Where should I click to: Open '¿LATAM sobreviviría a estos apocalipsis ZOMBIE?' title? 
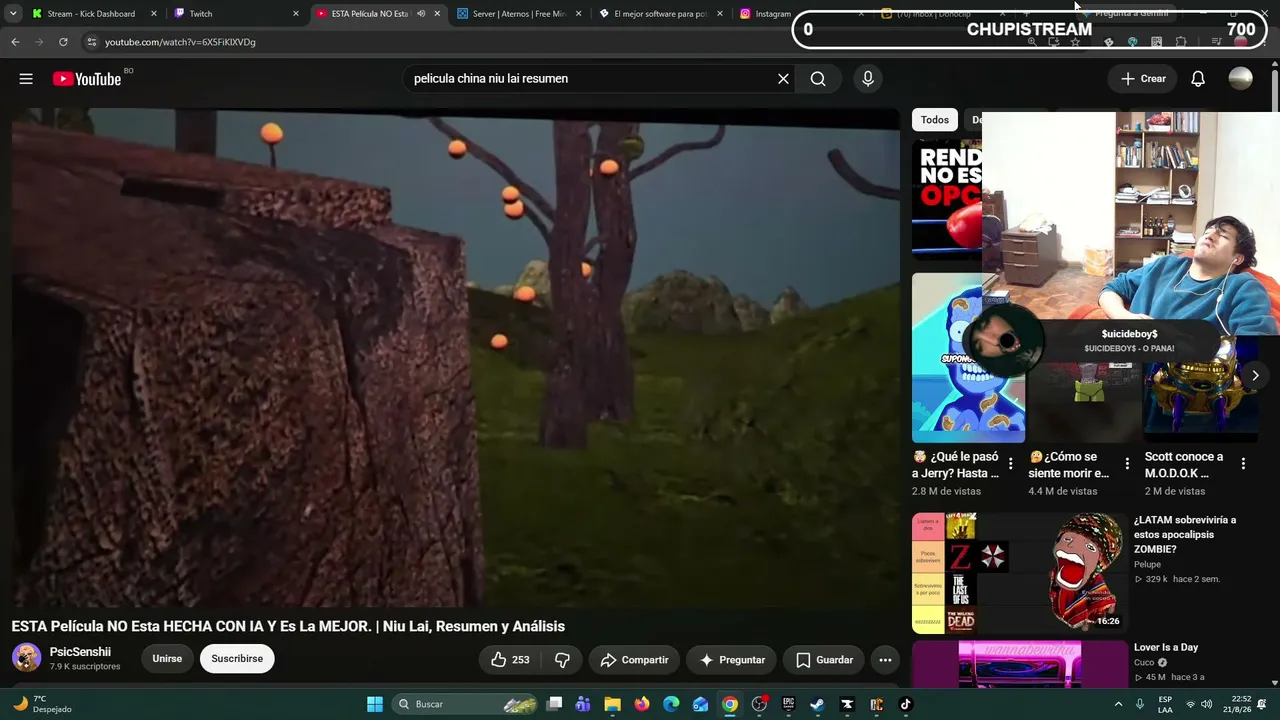(x=1186, y=535)
